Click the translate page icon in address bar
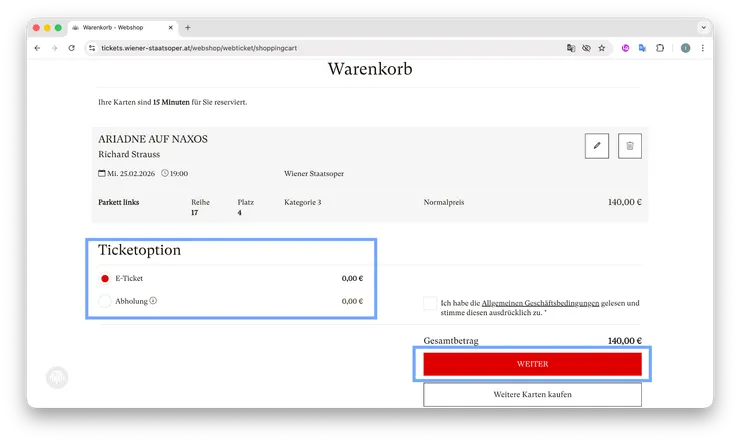 (571, 48)
